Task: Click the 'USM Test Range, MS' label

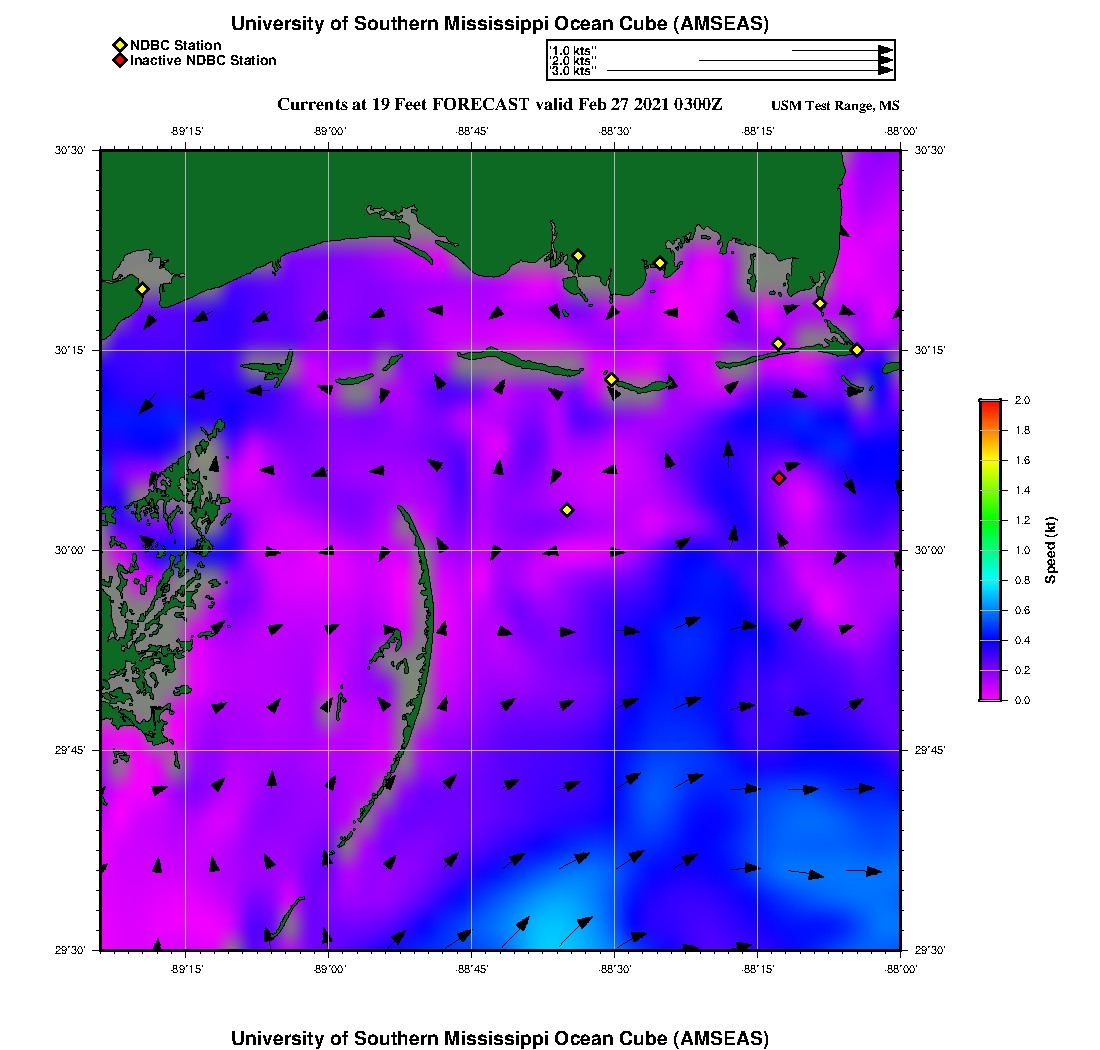Action: point(835,106)
